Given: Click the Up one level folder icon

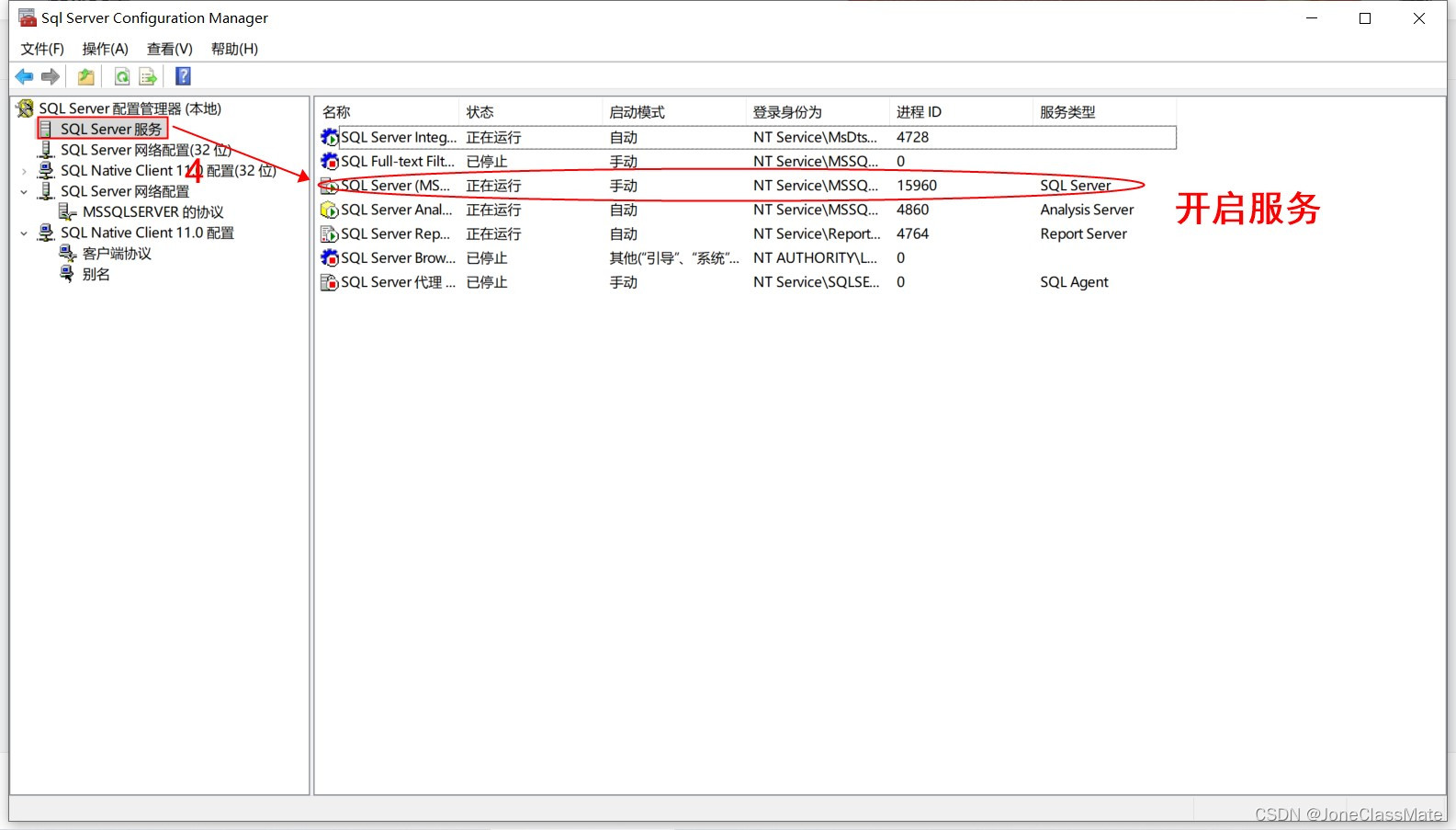Looking at the screenshot, I should click(x=86, y=76).
